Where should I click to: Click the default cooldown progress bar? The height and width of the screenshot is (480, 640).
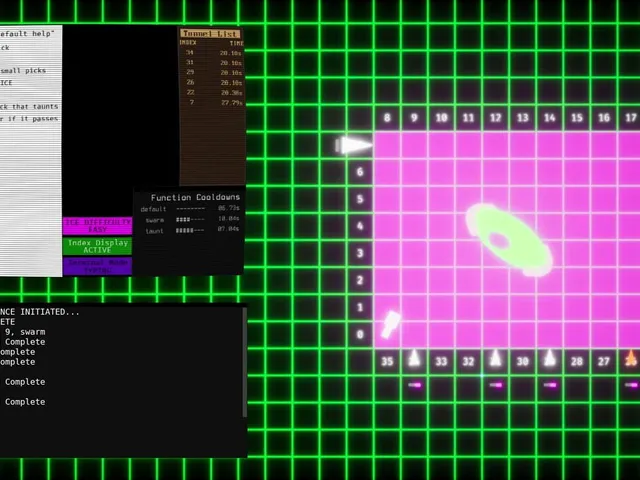pyautogui.click(x=191, y=209)
